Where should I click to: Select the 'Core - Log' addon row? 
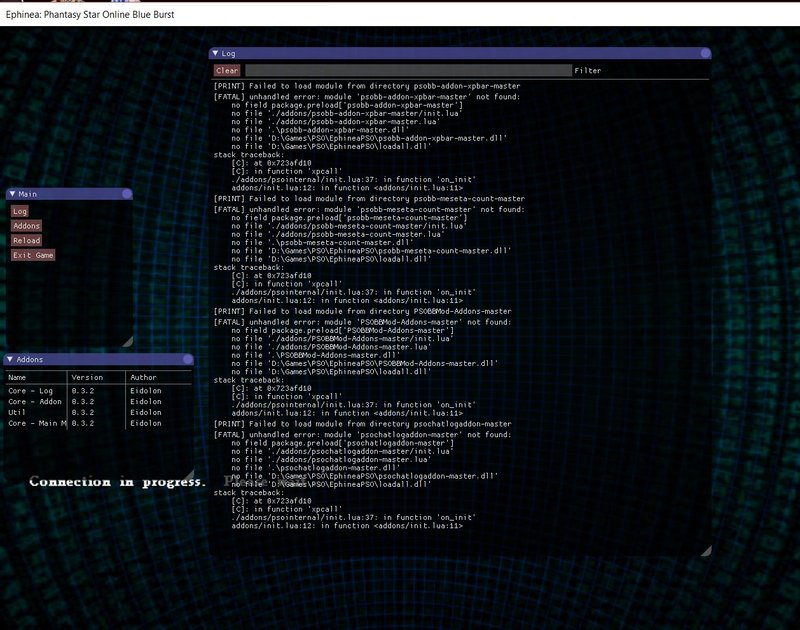click(x=99, y=391)
